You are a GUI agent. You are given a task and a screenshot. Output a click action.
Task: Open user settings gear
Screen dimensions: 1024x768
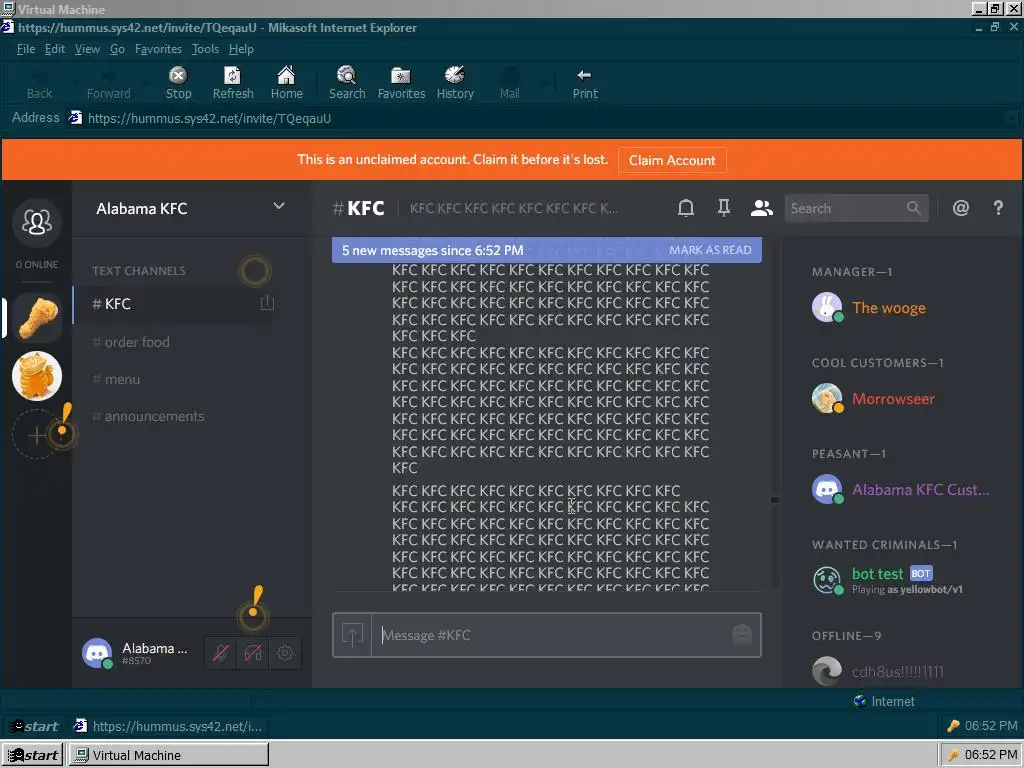pos(284,653)
